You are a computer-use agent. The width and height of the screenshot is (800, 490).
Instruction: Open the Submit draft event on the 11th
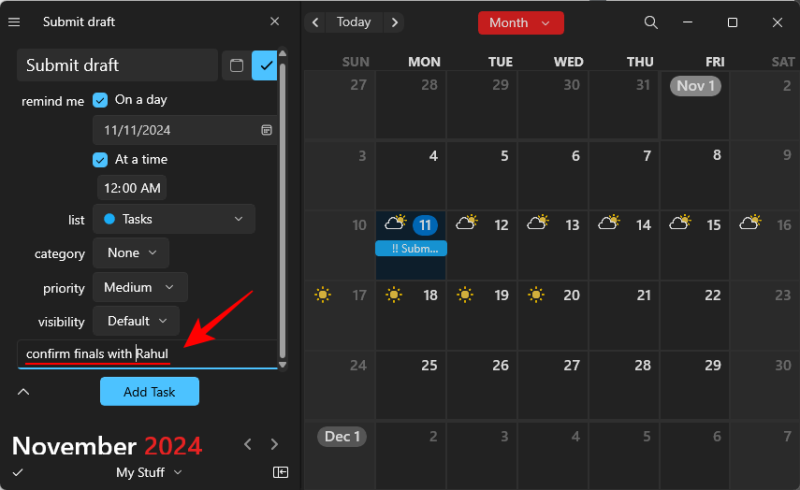pyautogui.click(x=411, y=249)
